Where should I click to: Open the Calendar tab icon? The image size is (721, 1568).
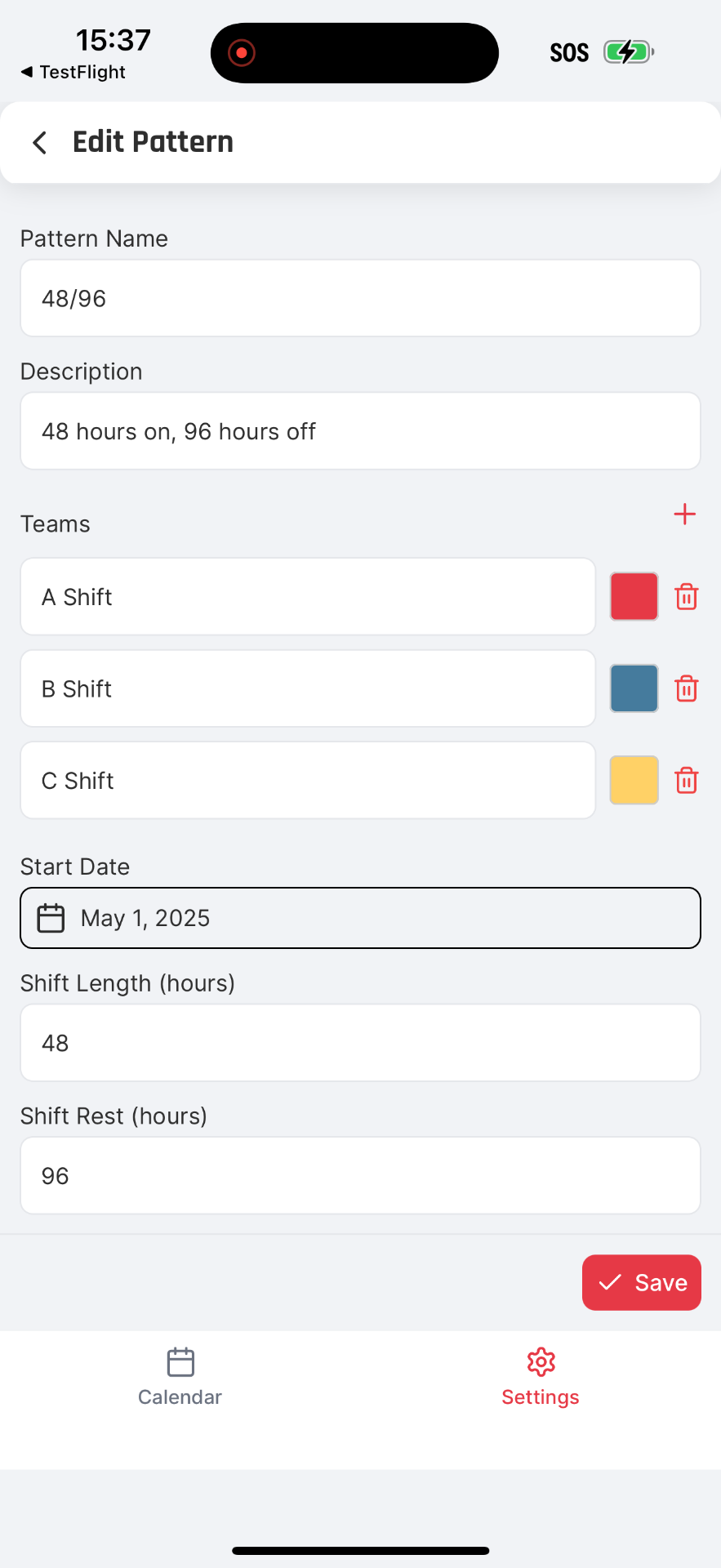point(180,1361)
